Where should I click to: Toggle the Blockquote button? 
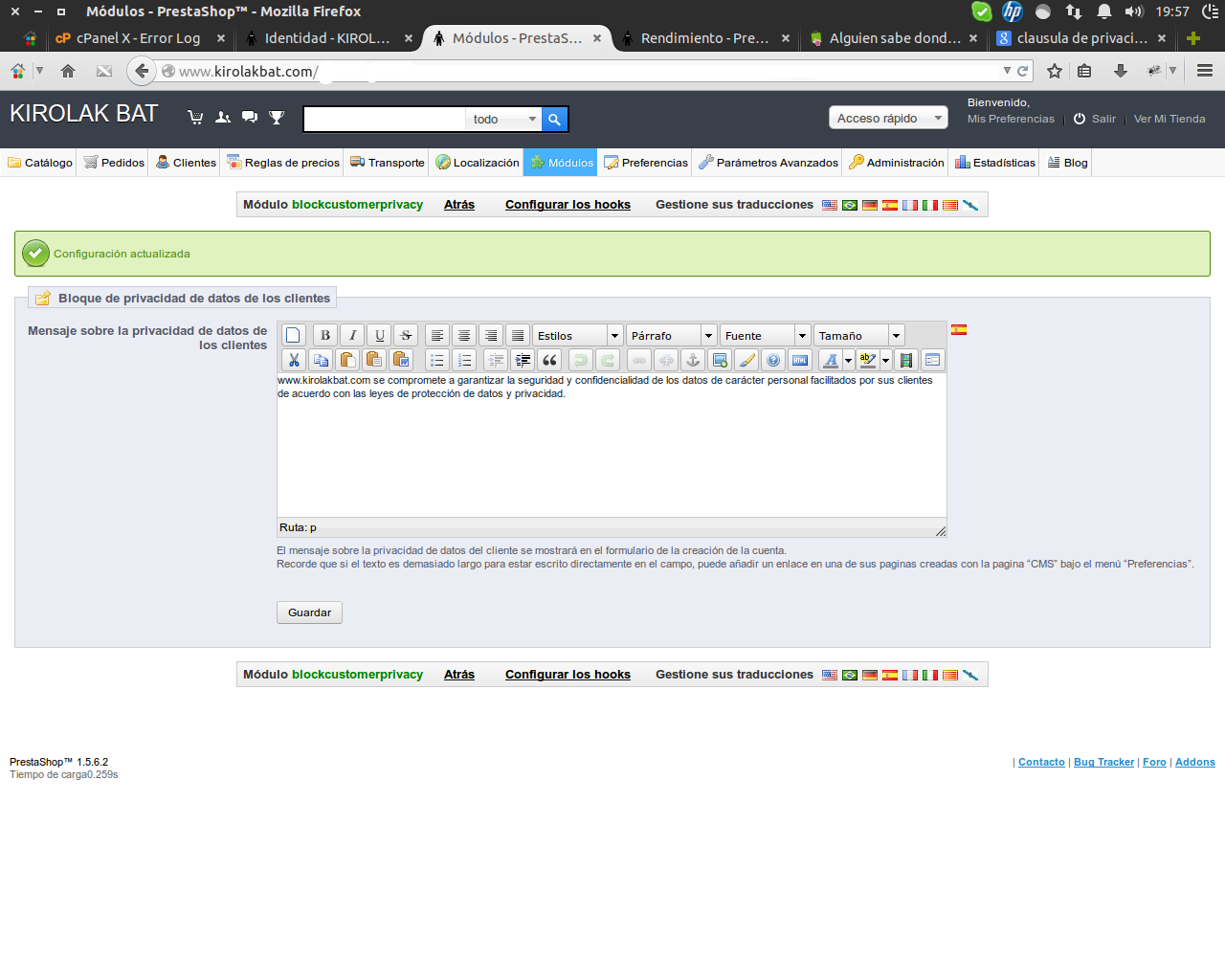(549, 360)
